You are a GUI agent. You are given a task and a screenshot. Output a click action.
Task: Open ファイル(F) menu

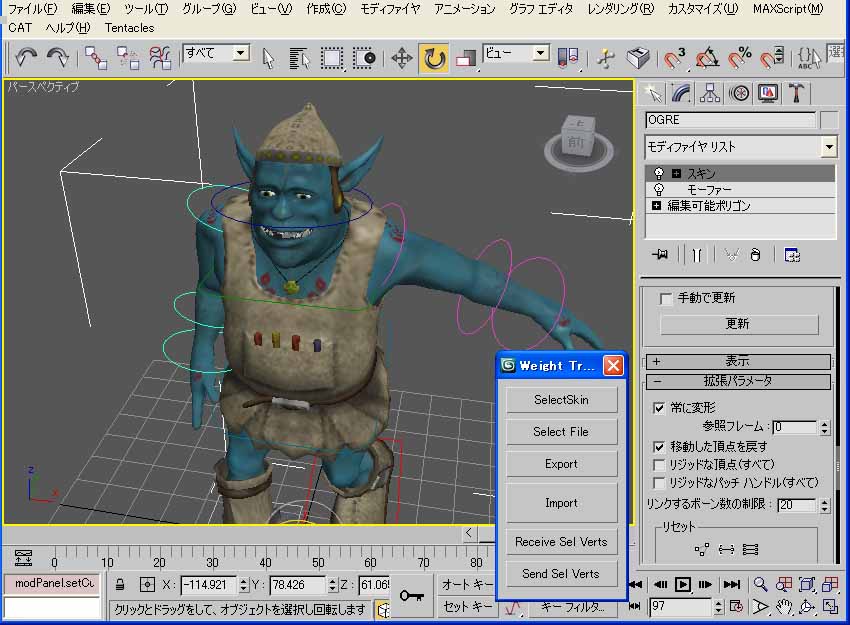pyautogui.click(x=33, y=9)
